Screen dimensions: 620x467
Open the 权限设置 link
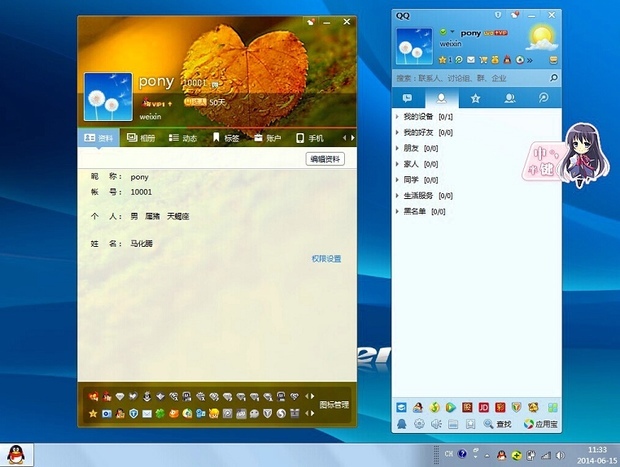point(326,259)
